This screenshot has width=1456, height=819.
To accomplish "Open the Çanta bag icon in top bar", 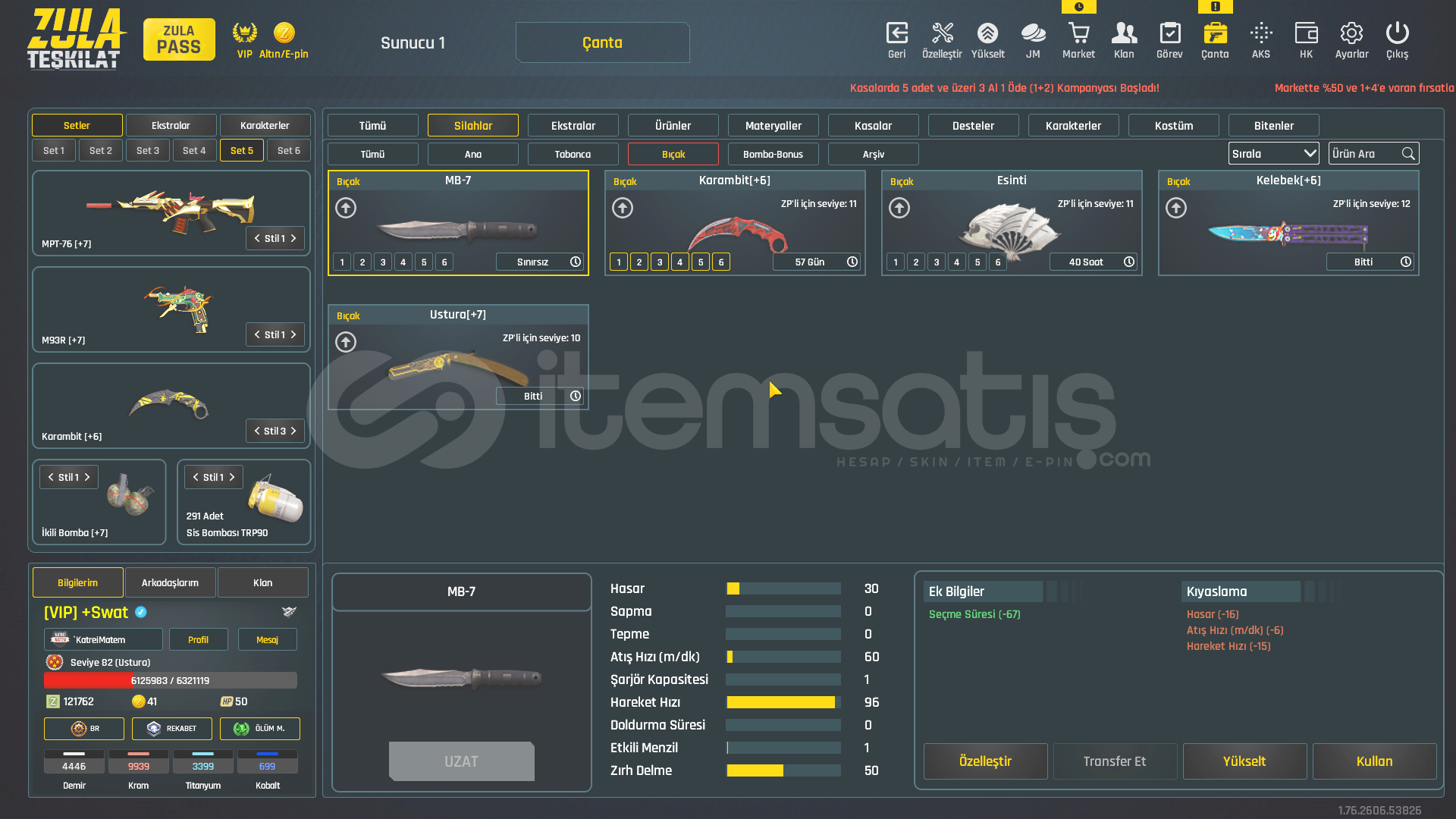I will pyautogui.click(x=1215, y=33).
